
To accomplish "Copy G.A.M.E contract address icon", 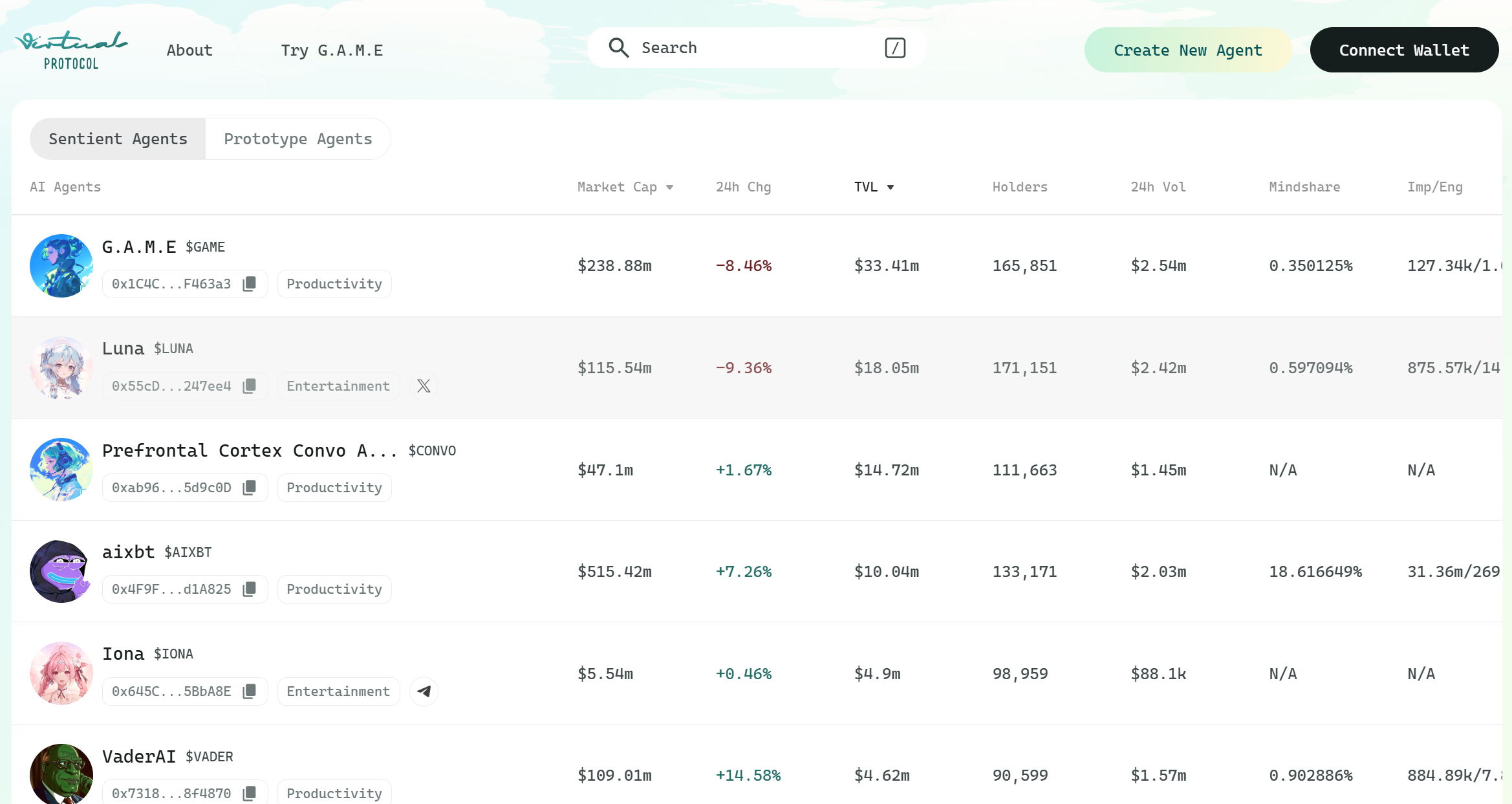I will [250, 284].
